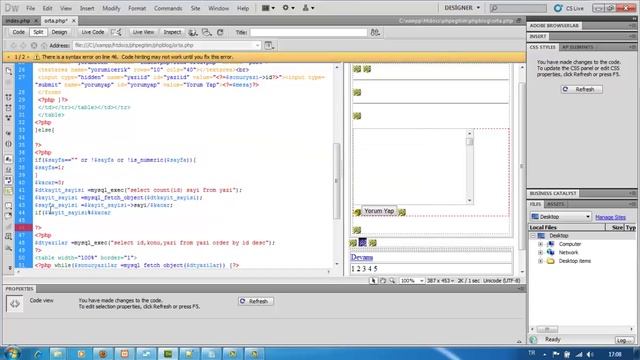Open the Insert menu
640x360 pixels.
click(87, 8)
